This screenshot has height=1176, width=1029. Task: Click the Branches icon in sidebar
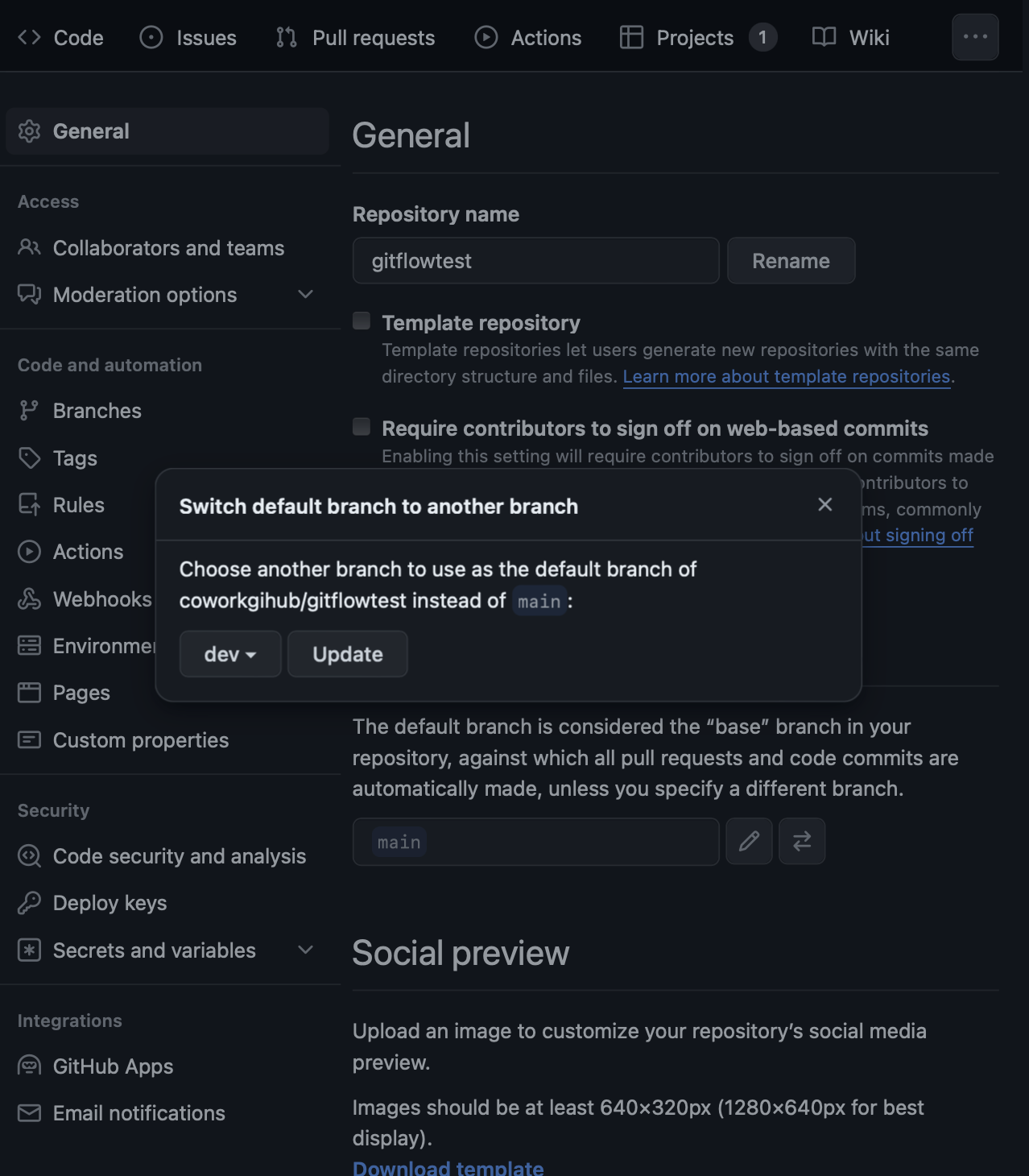pyautogui.click(x=29, y=411)
